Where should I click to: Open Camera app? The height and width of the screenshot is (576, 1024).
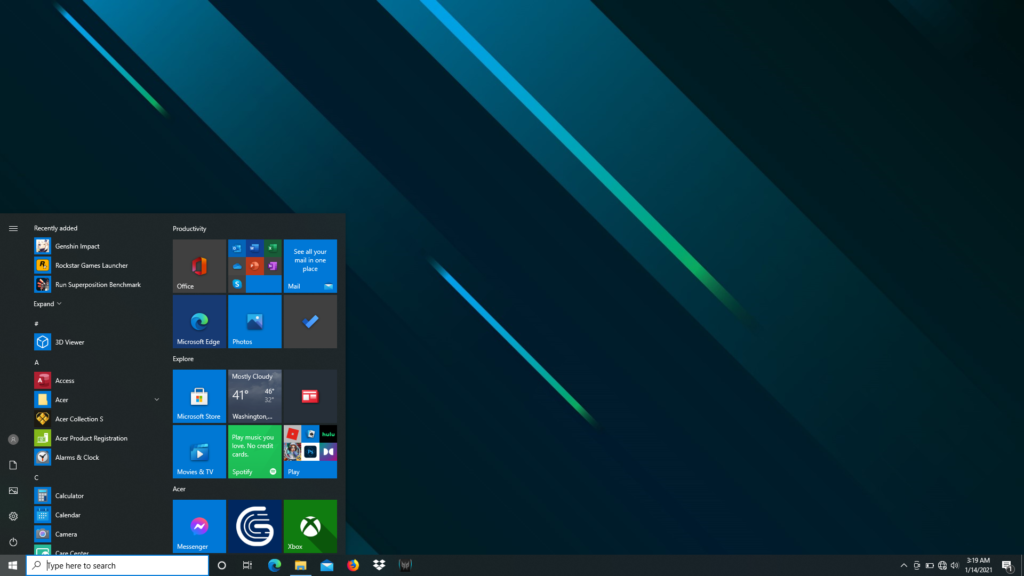97,534
